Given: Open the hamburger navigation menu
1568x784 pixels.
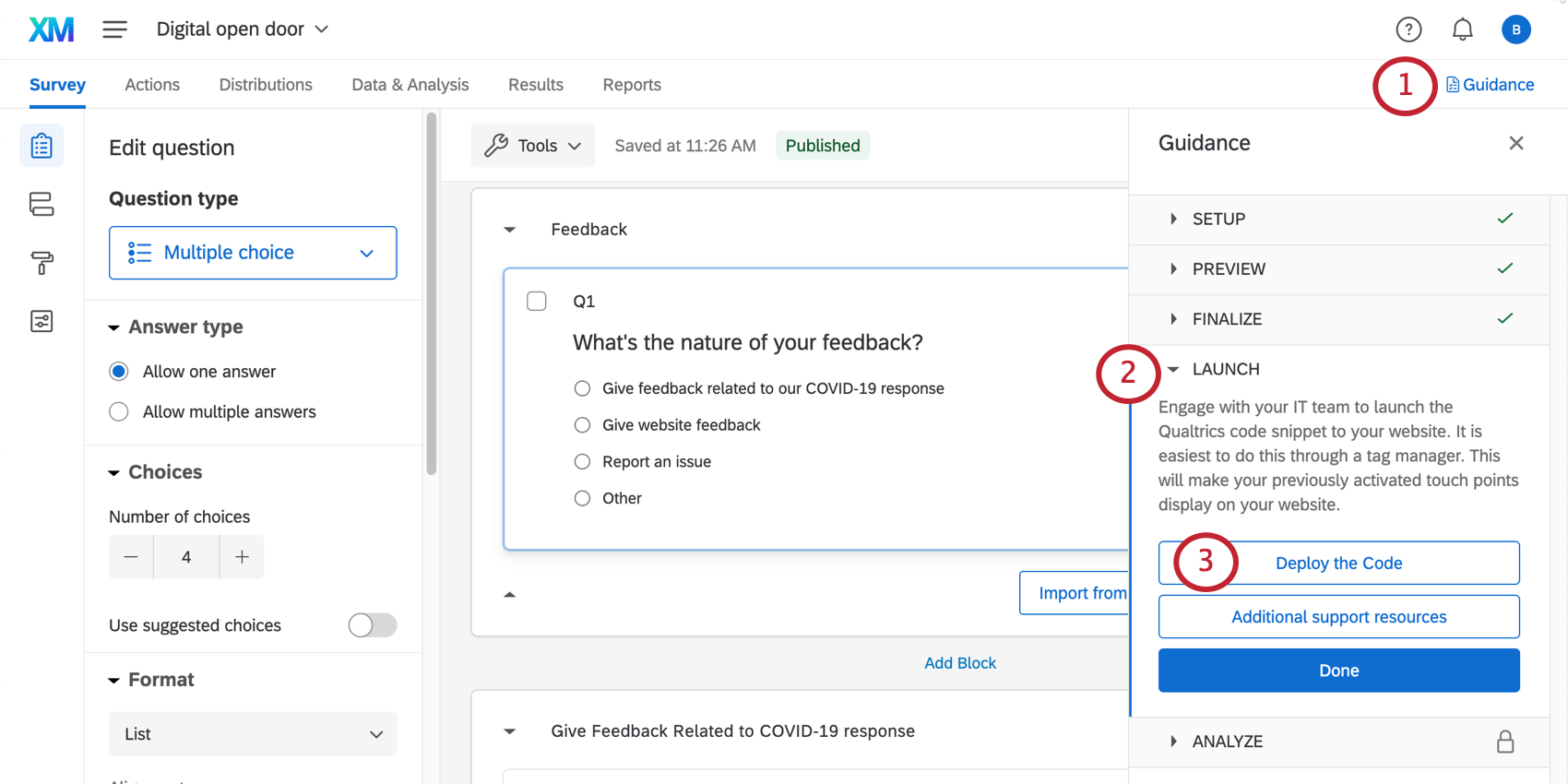Looking at the screenshot, I should 114,30.
